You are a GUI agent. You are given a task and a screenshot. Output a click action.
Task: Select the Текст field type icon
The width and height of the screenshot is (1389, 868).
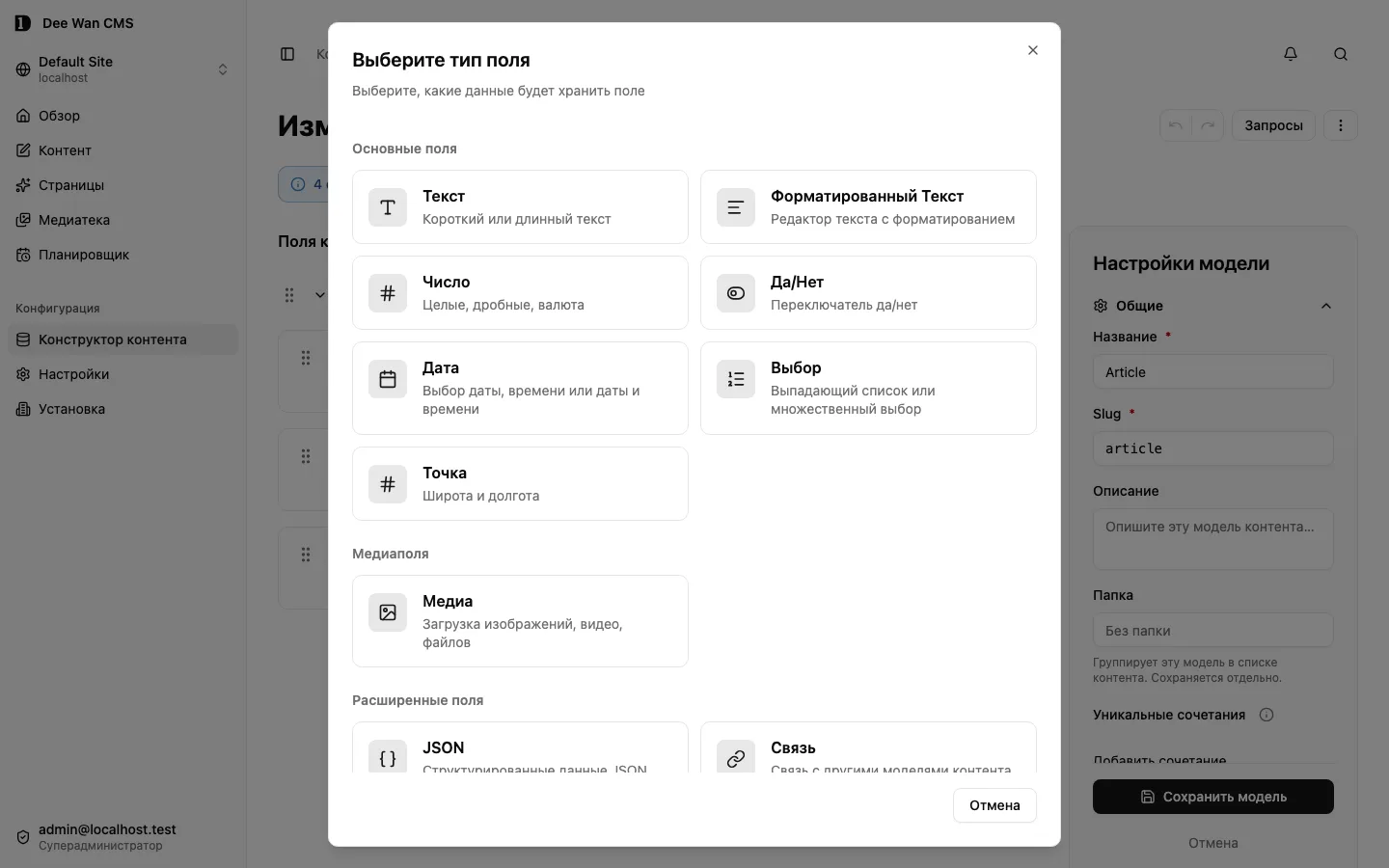coord(388,207)
